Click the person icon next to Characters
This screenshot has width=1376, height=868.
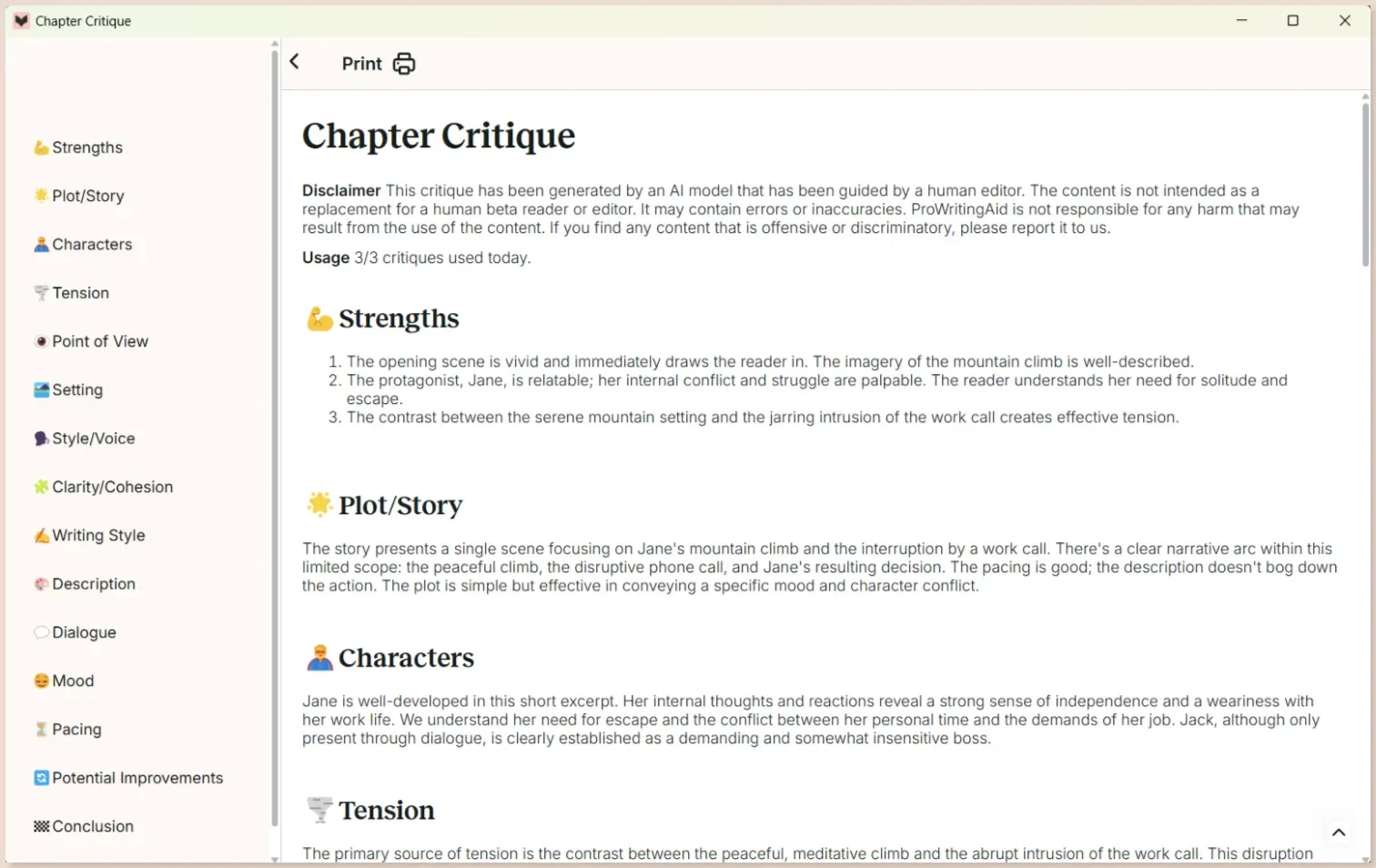pos(41,244)
